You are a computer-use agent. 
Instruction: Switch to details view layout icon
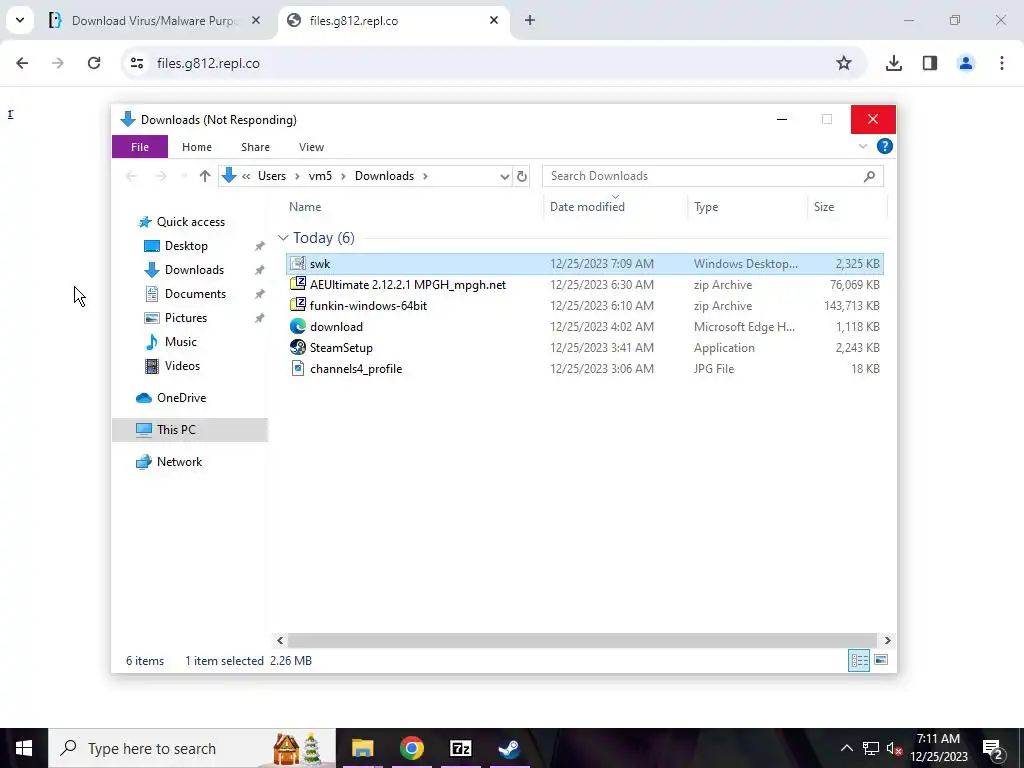pyautogui.click(x=859, y=660)
